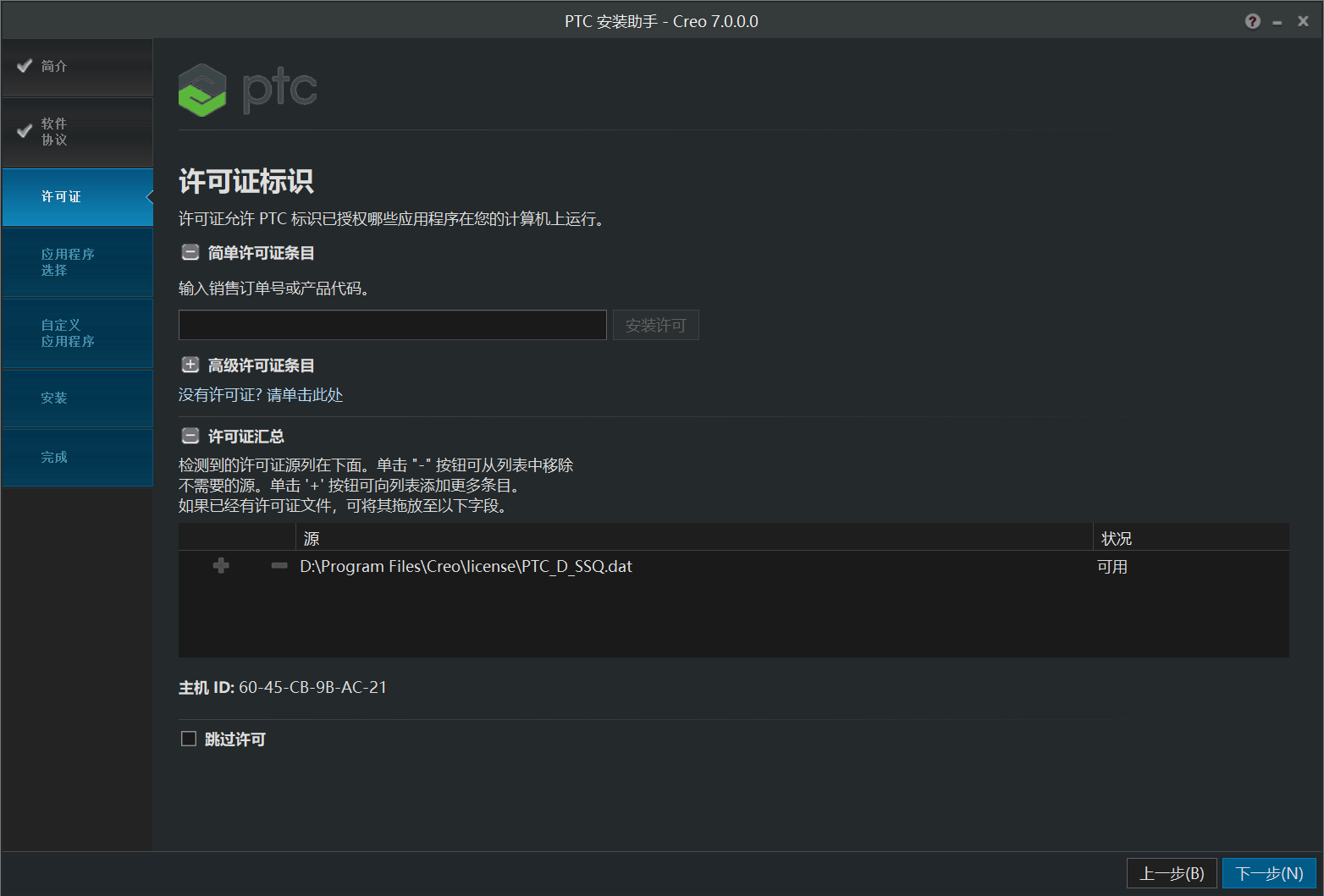Switch to 应用程序选择 step

[x=77, y=262]
